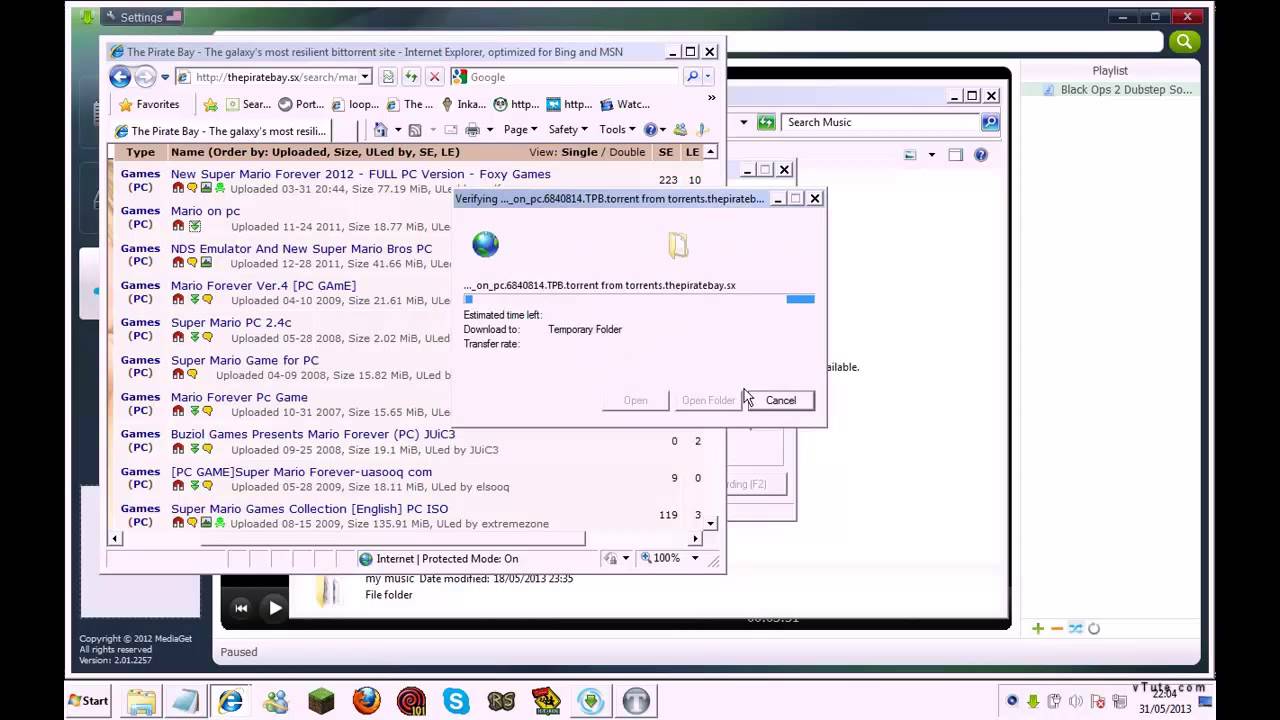Add item with green plus playlist icon
This screenshot has width=1280, height=720.
1038,628
